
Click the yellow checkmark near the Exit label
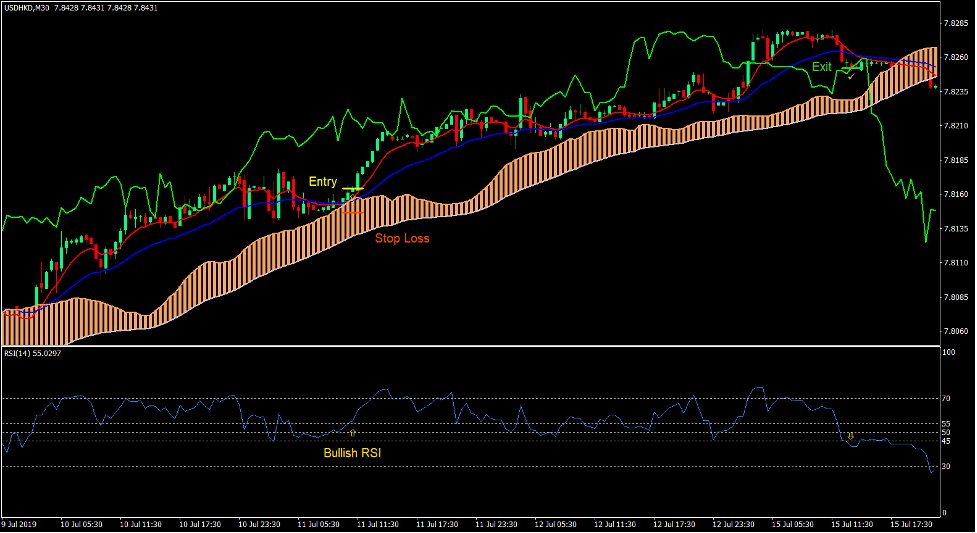pyautogui.click(x=851, y=76)
